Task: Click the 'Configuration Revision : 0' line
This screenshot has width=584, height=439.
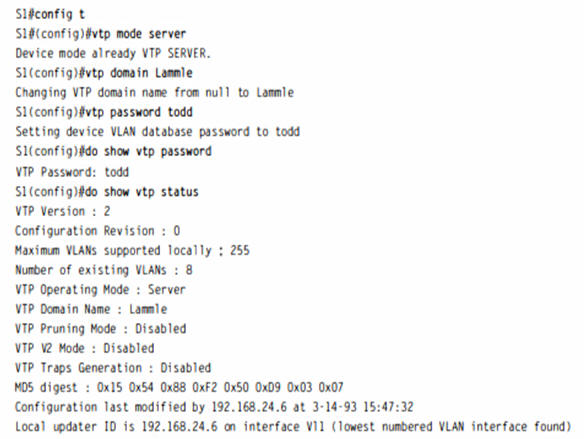Action: (98, 231)
